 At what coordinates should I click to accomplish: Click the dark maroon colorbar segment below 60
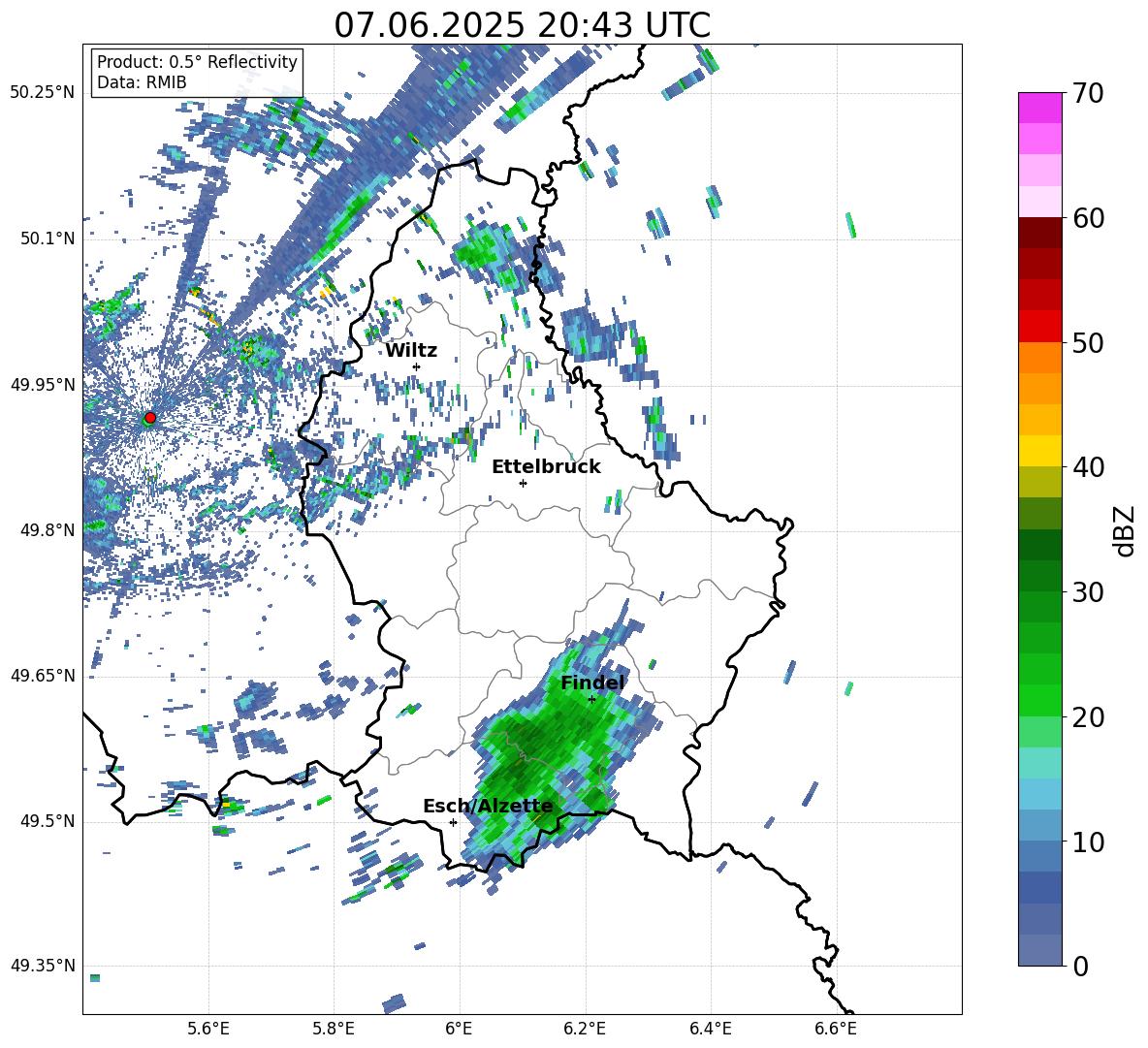(1039, 233)
